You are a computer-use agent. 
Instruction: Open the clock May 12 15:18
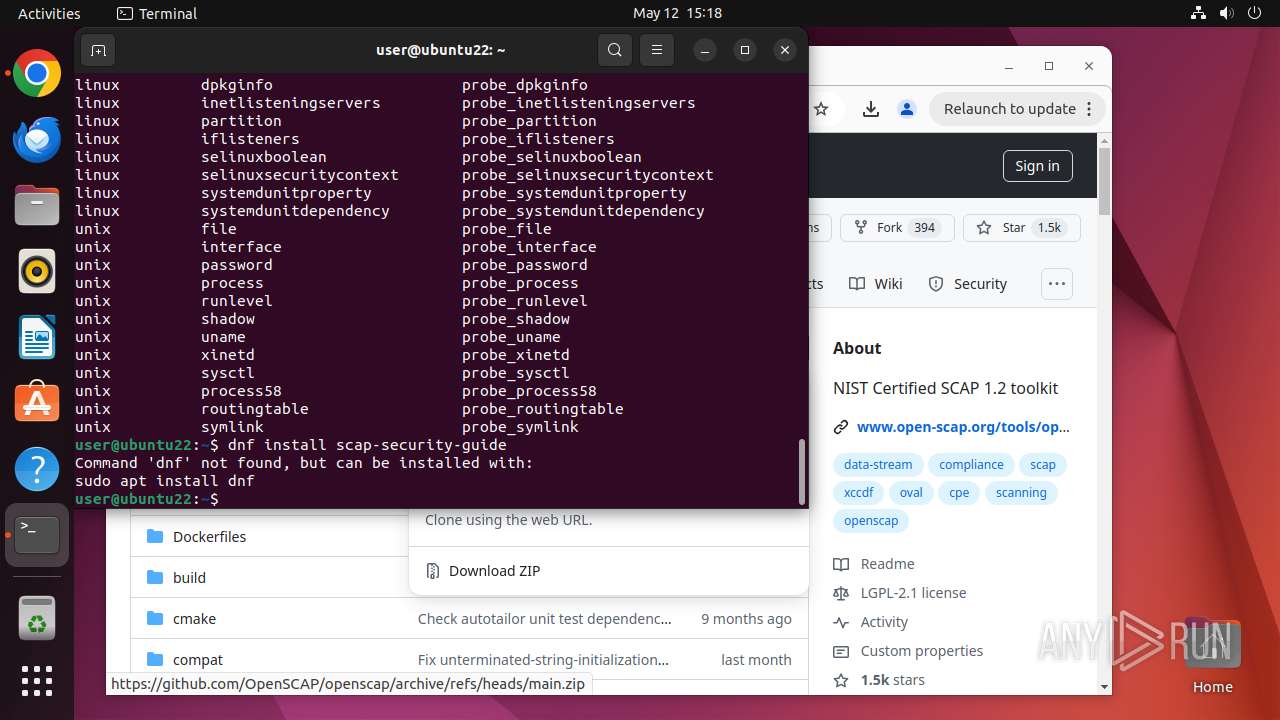click(677, 13)
